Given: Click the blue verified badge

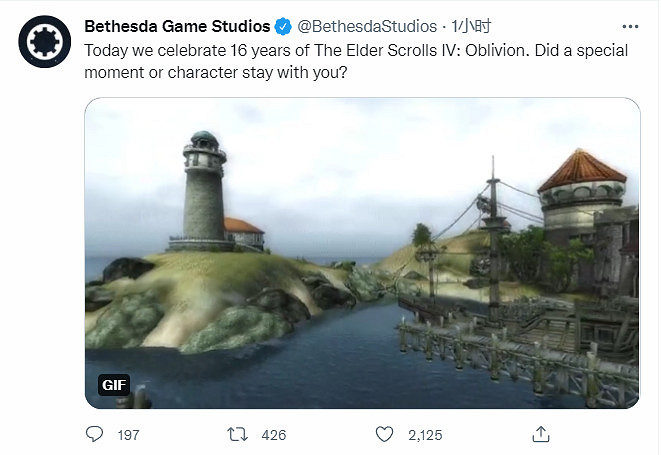Looking at the screenshot, I should pyautogui.click(x=283, y=27).
